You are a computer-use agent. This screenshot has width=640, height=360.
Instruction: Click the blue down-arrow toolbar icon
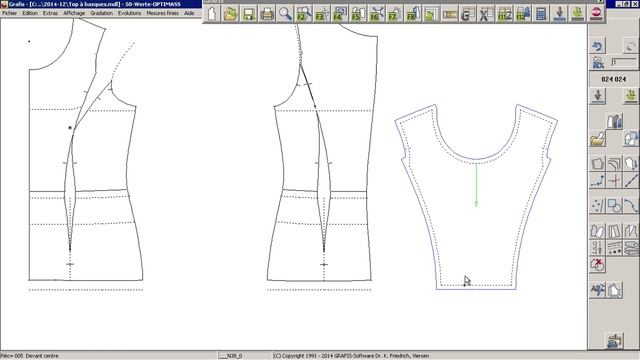(560, 14)
